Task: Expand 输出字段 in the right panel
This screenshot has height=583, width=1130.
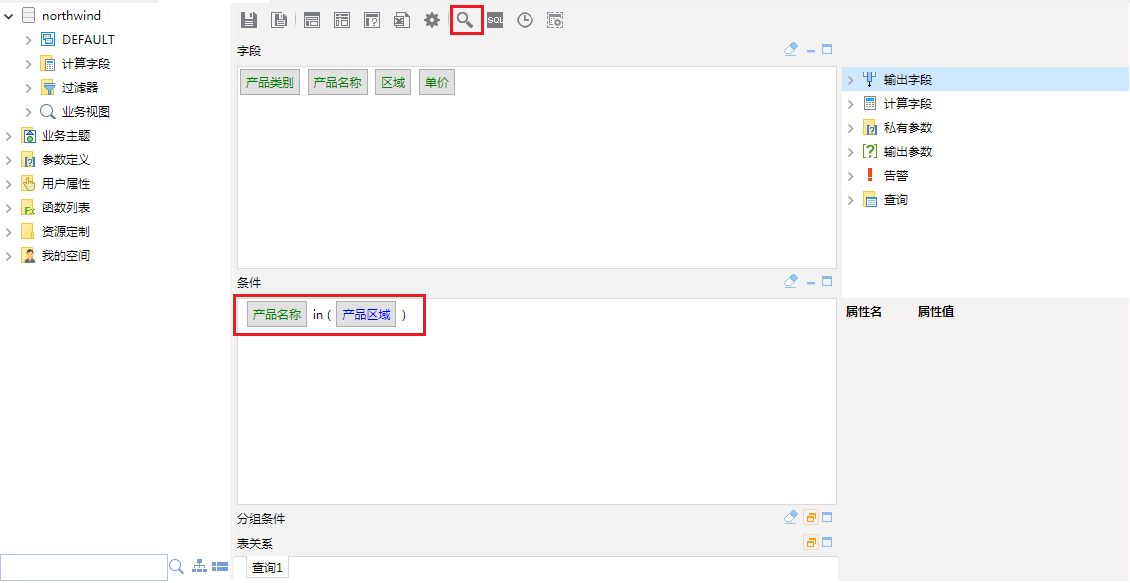Action: 850,80
